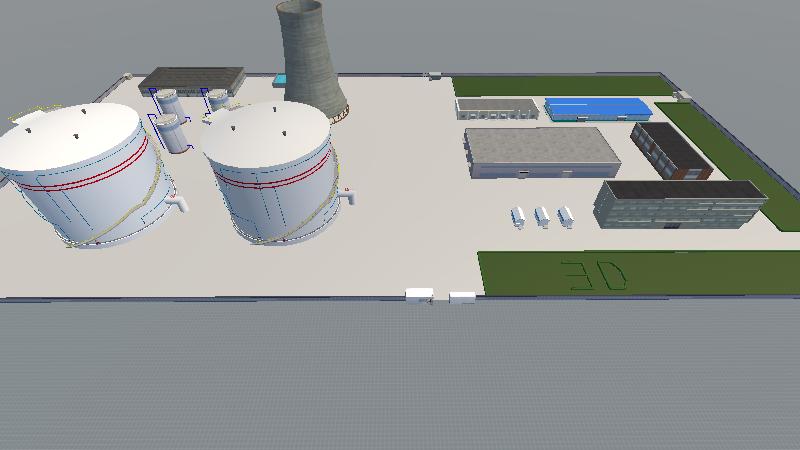Select the large gray flat-roof warehouse
Viewport: 800px width, 450px height.
coord(541,150)
